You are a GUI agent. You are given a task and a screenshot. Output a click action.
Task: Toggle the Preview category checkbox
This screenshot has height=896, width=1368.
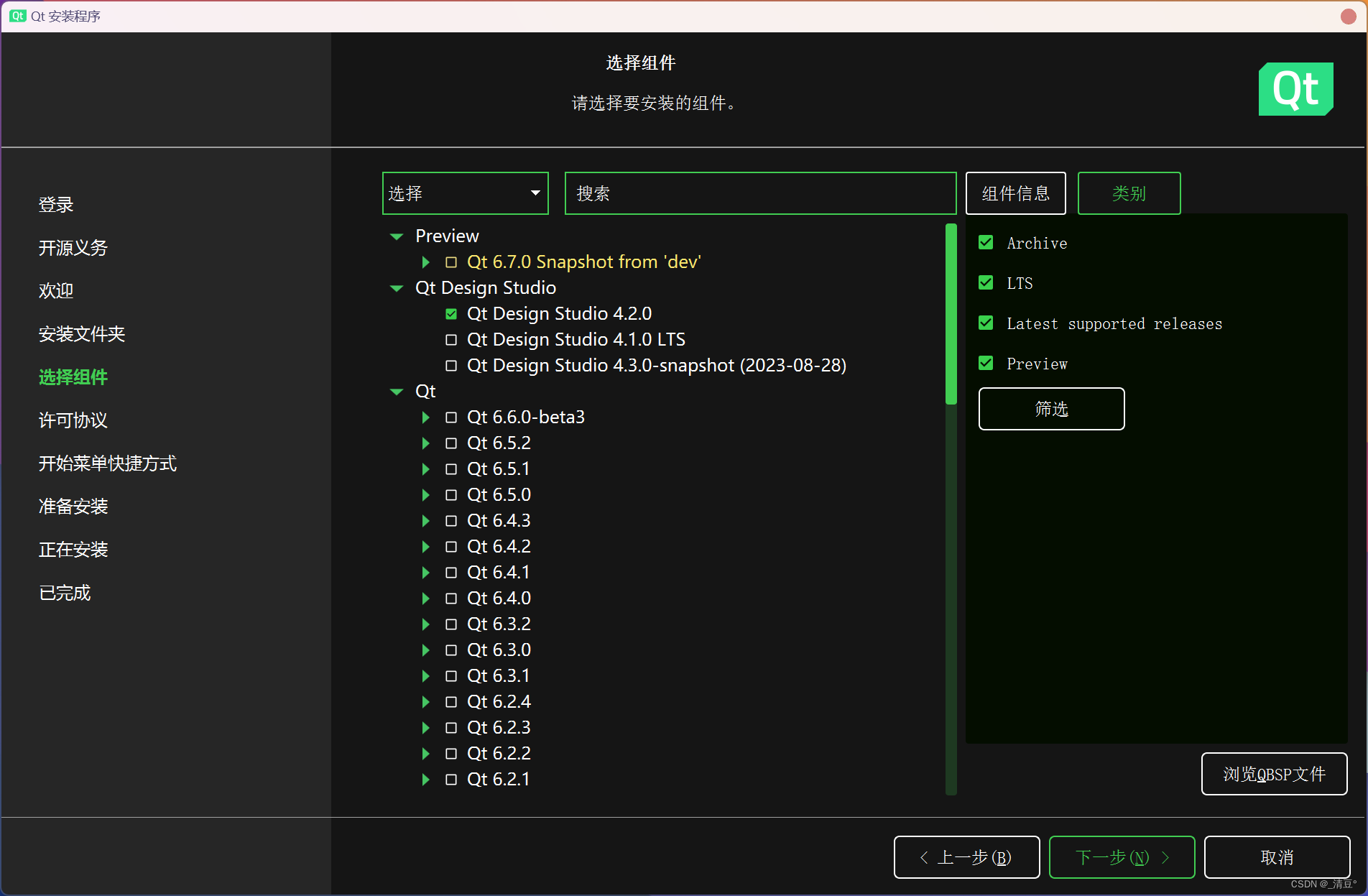[x=986, y=364]
